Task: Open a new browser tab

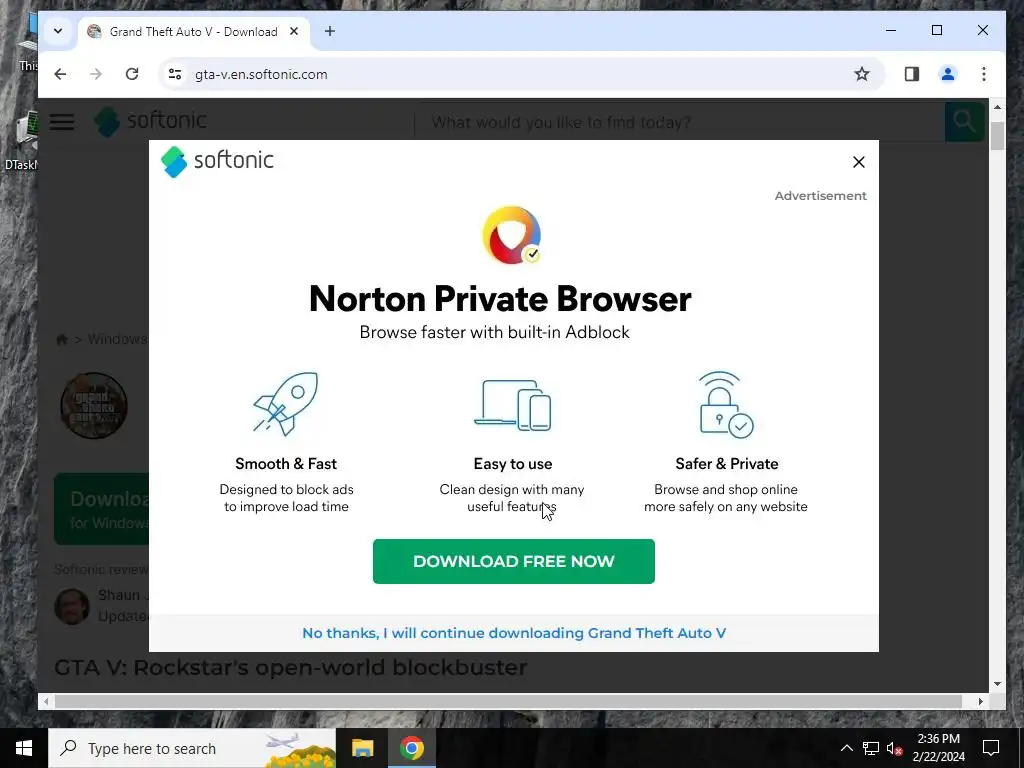Action: coord(330,31)
